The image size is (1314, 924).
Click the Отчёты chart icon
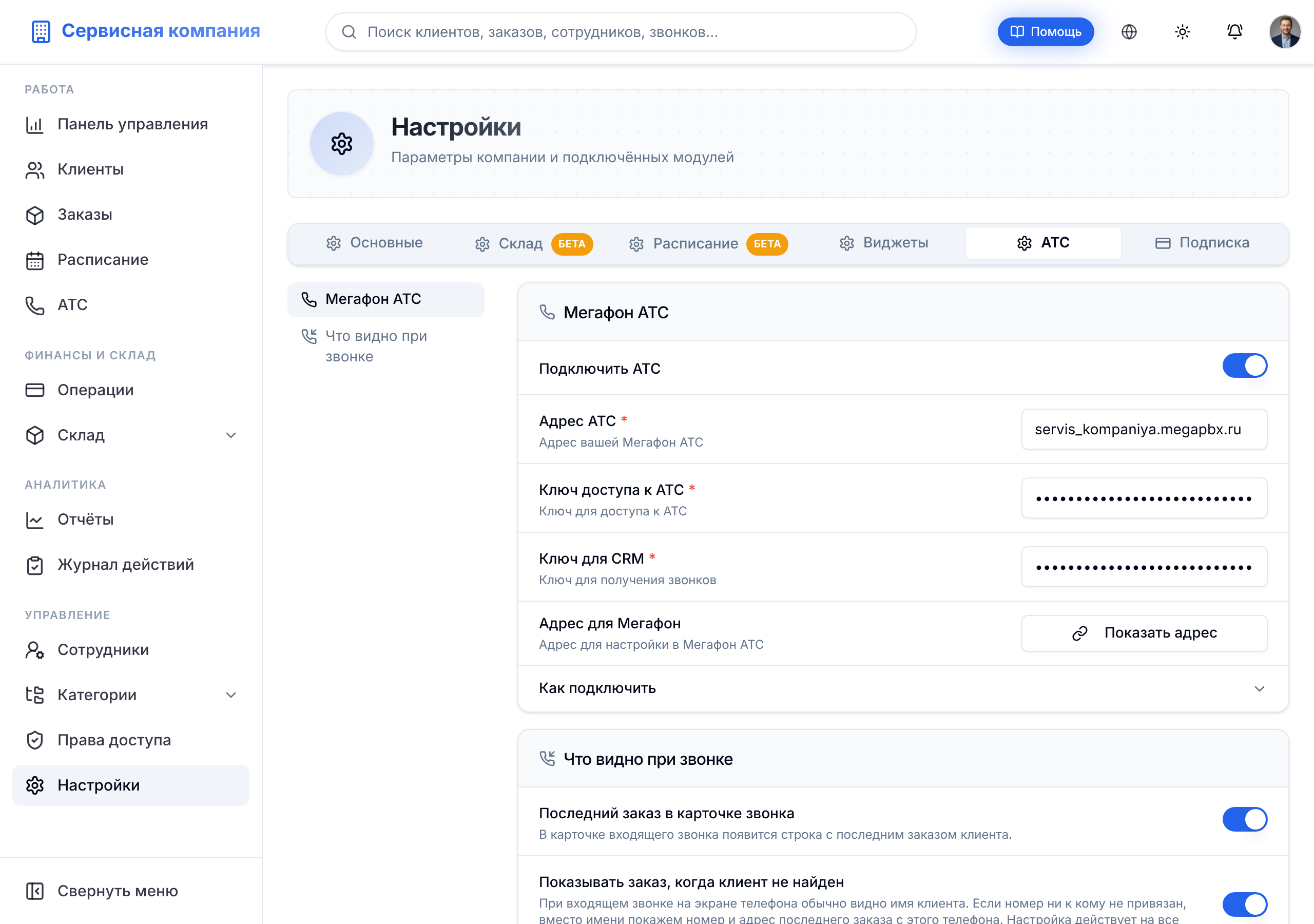point(35,520)
